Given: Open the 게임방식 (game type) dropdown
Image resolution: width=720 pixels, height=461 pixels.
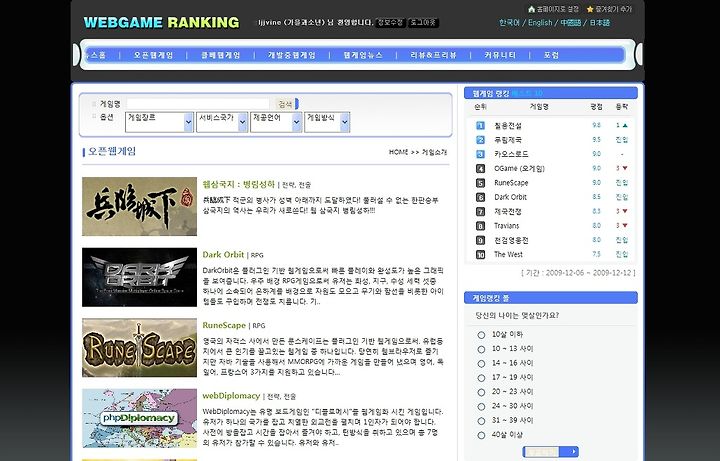Looking at the screenshot, I should (x=327, y=122).
